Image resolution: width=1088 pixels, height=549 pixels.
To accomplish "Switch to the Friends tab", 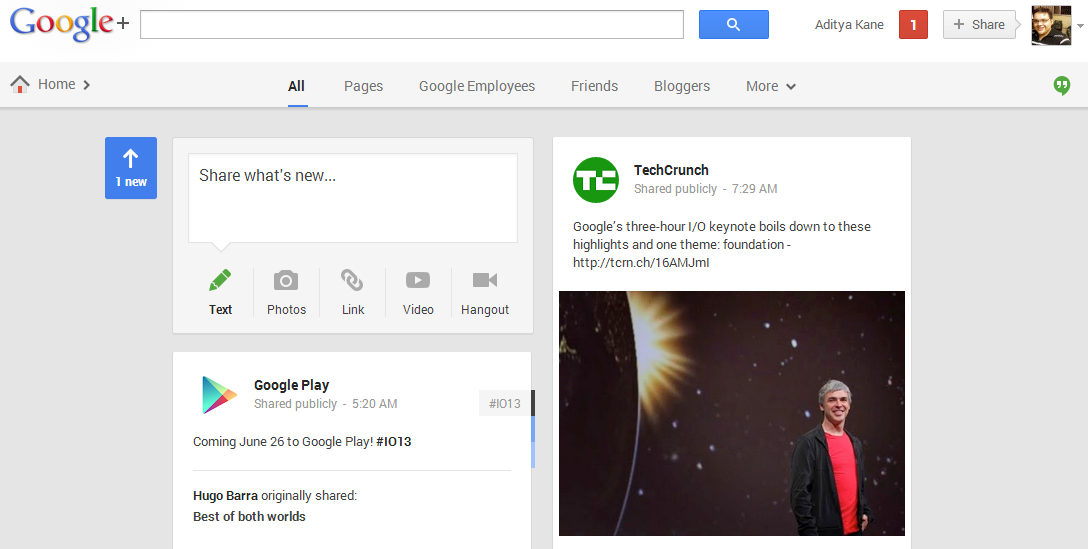I will [595, 86].
